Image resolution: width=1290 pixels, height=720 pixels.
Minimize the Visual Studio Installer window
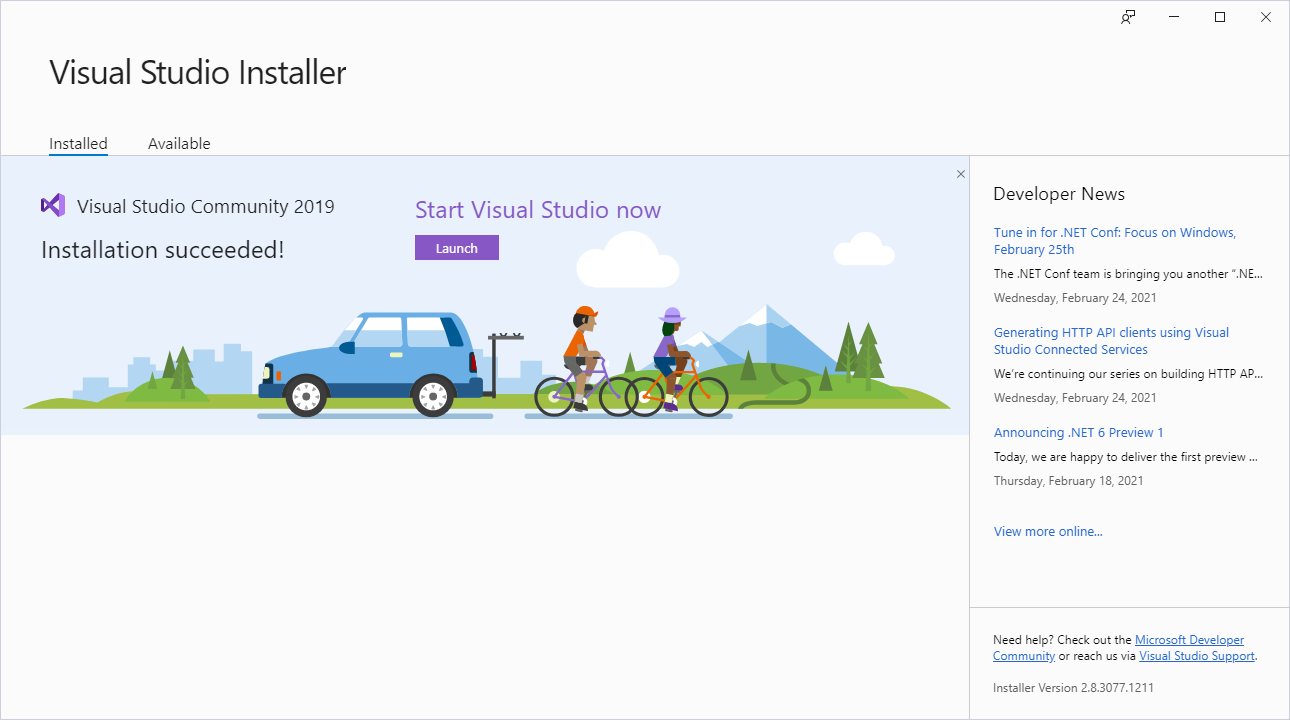[1174, 17]
